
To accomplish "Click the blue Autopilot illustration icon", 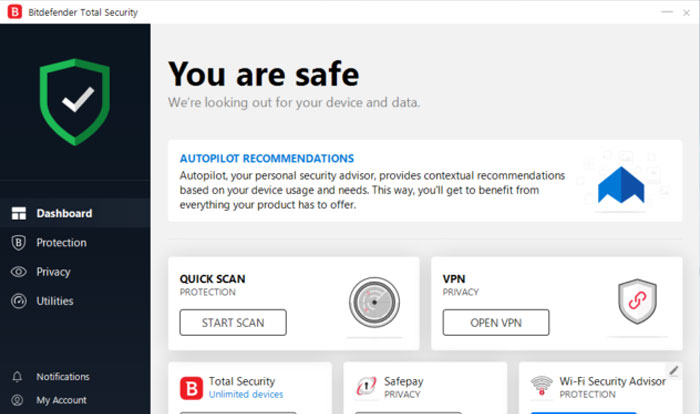I will coord(621,187).
